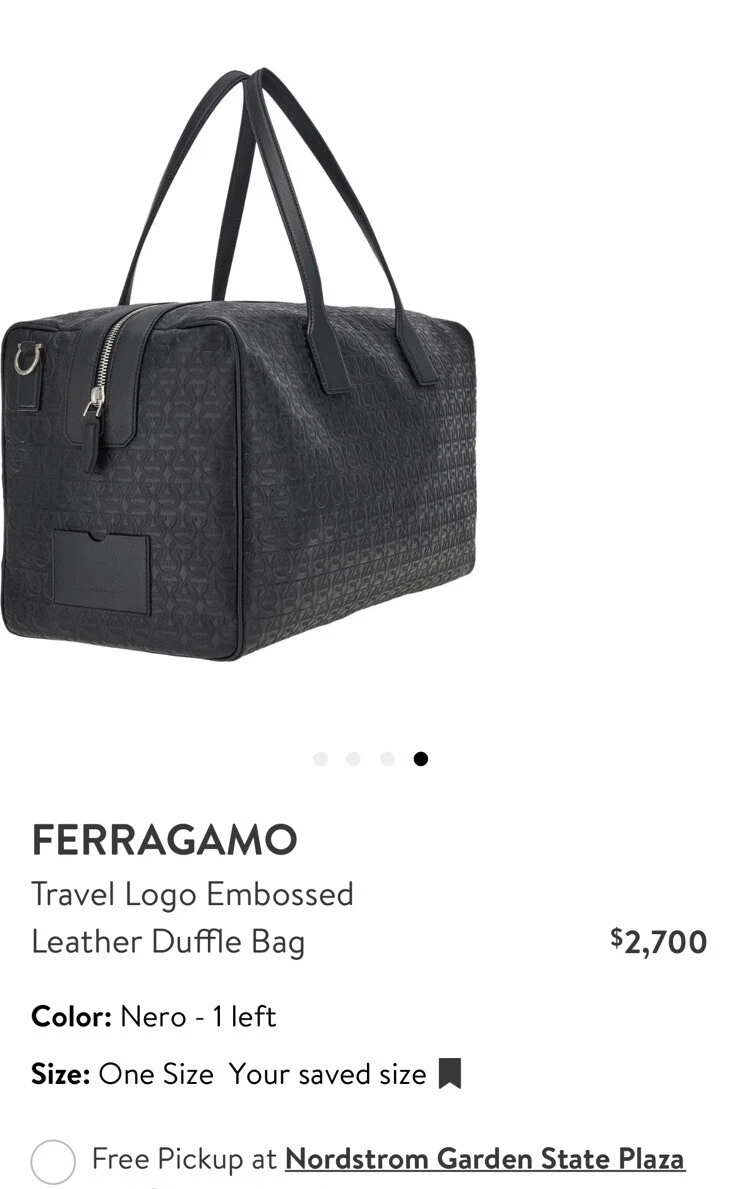Click the saved size bookmark icon

pos(450,1074)
